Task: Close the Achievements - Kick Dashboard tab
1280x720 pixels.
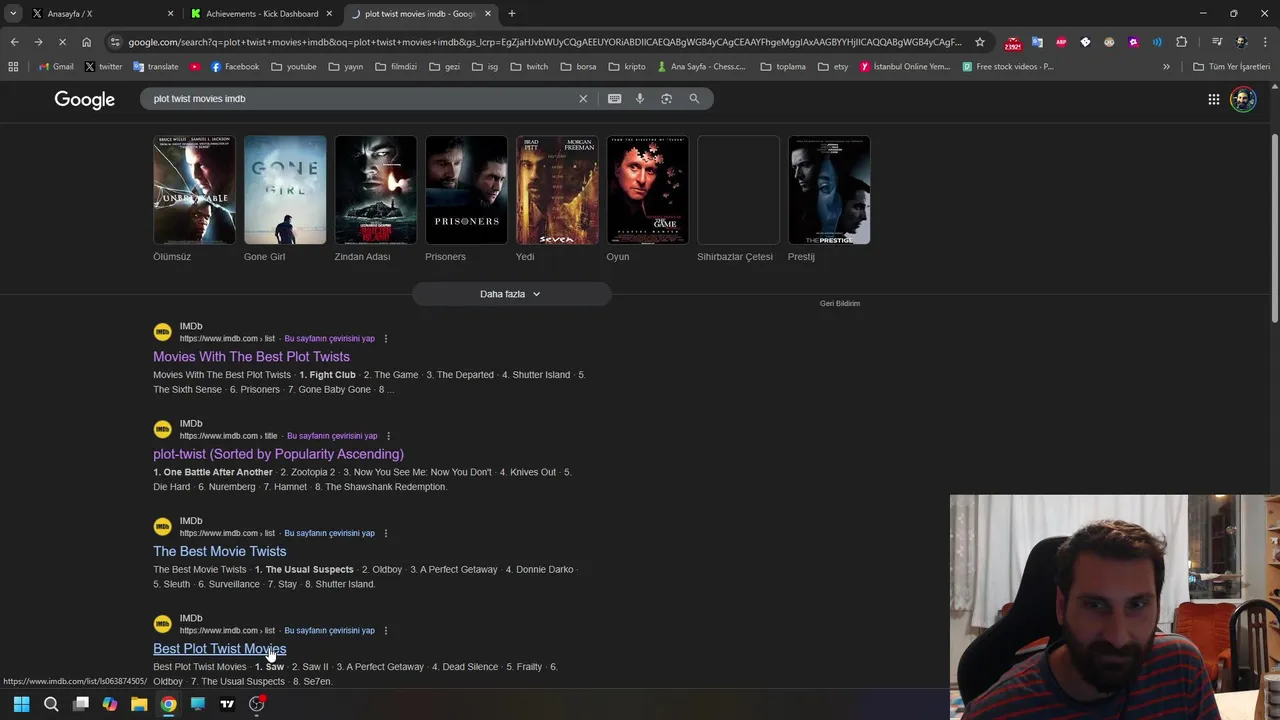Action: 329,14
